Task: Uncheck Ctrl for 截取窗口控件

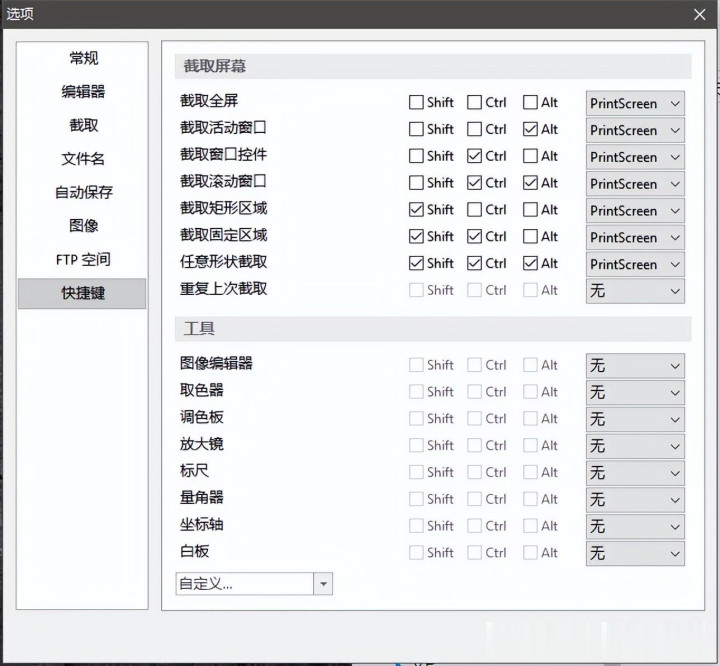Action: [x=474, y=156]
